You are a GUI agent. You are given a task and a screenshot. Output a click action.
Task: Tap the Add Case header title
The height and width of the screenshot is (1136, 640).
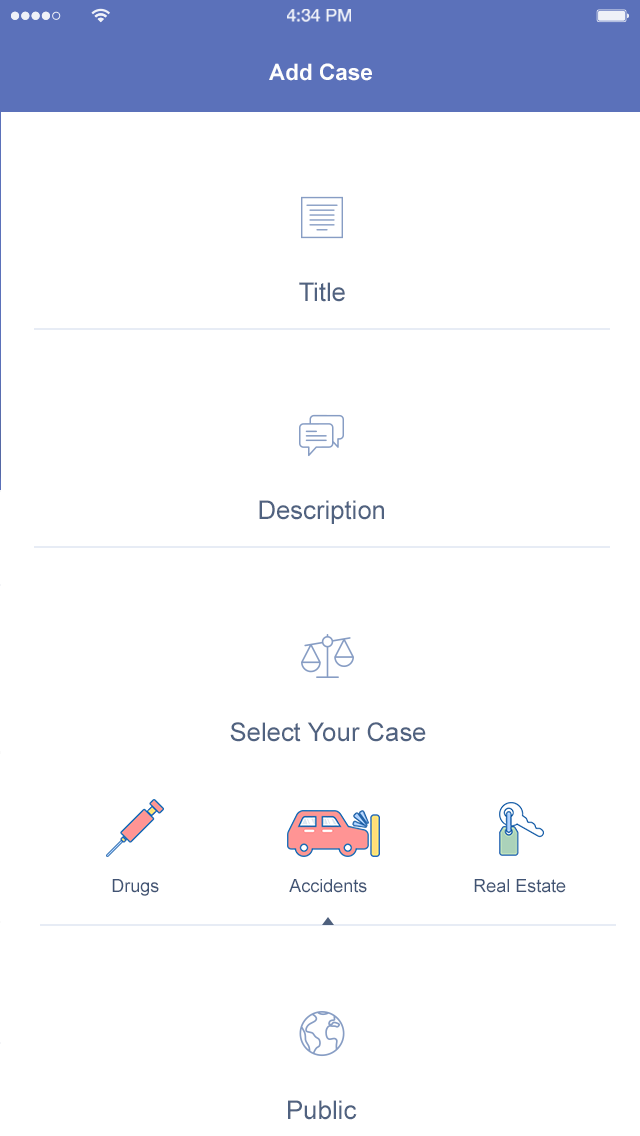coord(321,72)
